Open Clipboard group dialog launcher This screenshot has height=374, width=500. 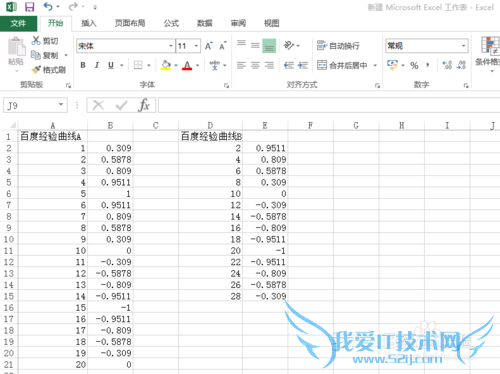(x=68, y=86)
